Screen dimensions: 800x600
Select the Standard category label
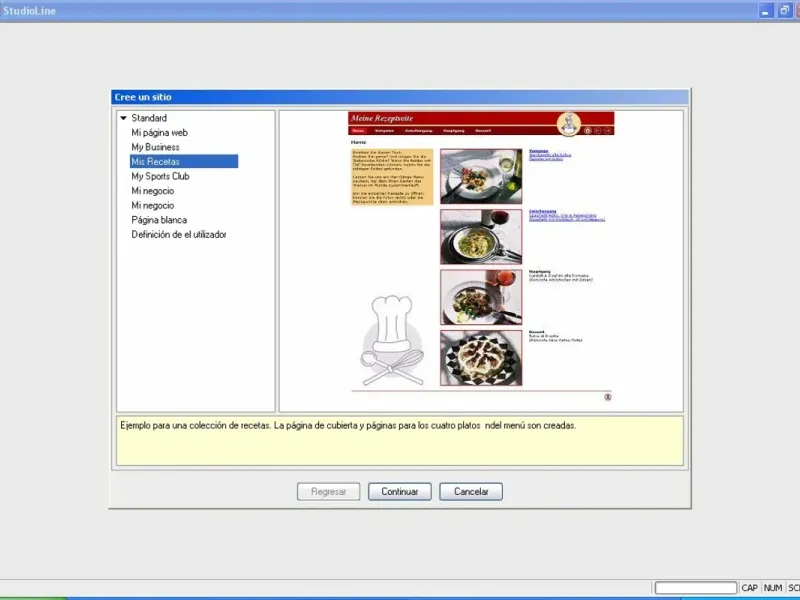(149, 118)
